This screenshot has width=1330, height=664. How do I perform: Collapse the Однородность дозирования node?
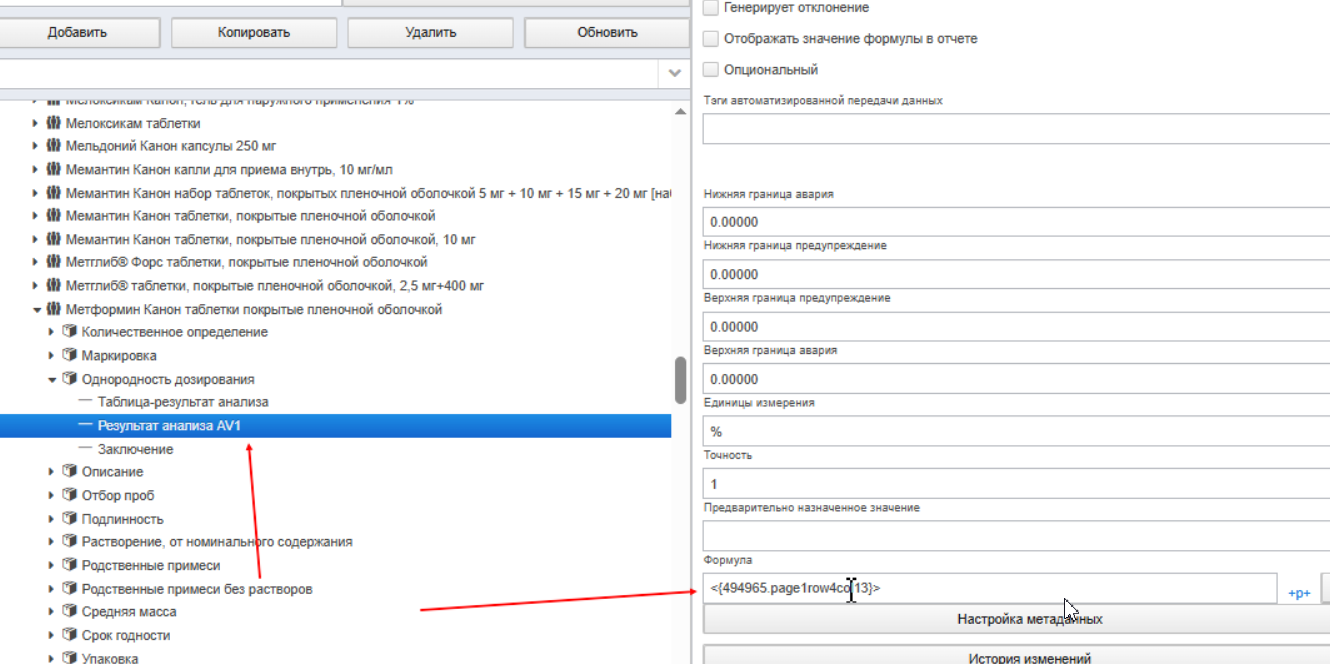(x=52, y=379)
